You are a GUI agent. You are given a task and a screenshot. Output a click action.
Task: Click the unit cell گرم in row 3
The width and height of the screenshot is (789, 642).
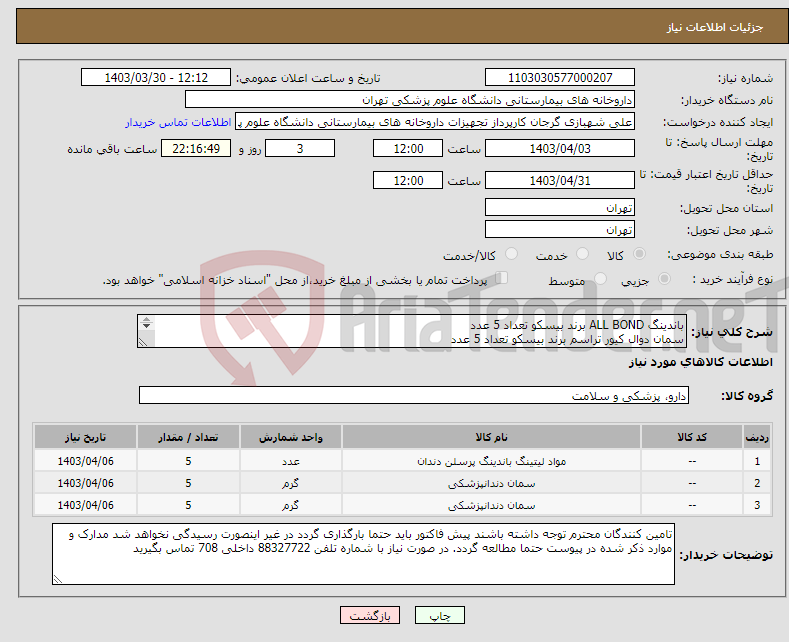(291, 506)
